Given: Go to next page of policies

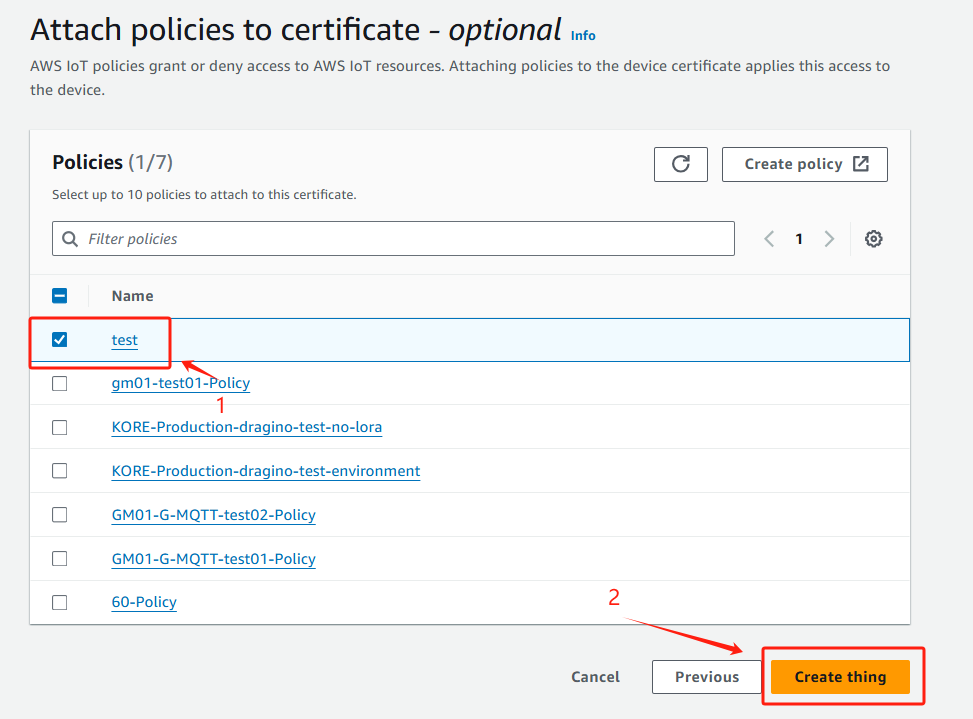Looking at the screenshot, I should (829, 239).
